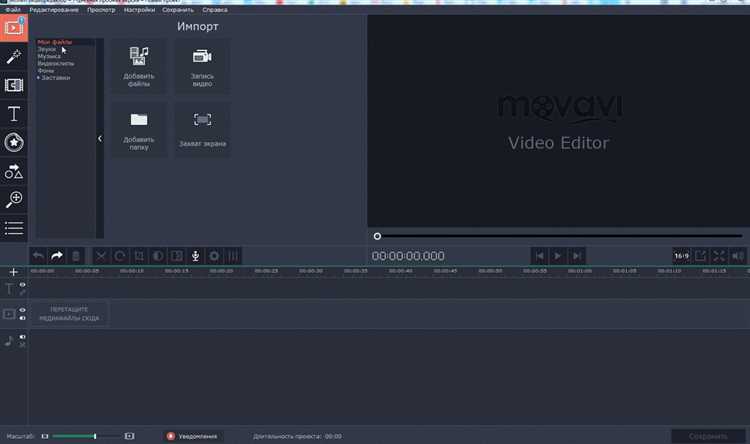This screenshot has width=750, height=444.
Task: Open the Stickers star panel
Action: (14, 142)
